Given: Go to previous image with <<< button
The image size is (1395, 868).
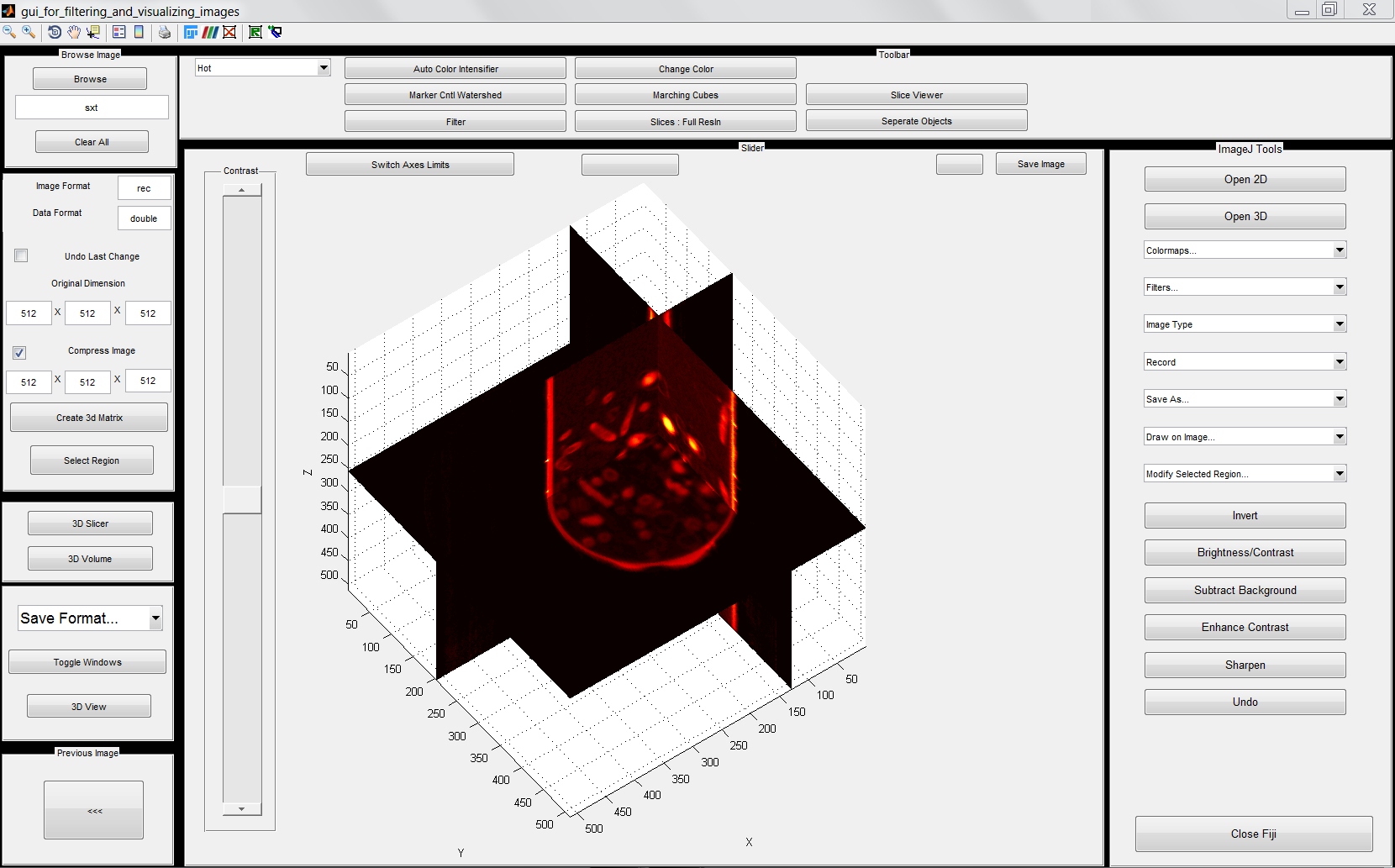Looking at the screenshot, I should click(x=94, y=811).
